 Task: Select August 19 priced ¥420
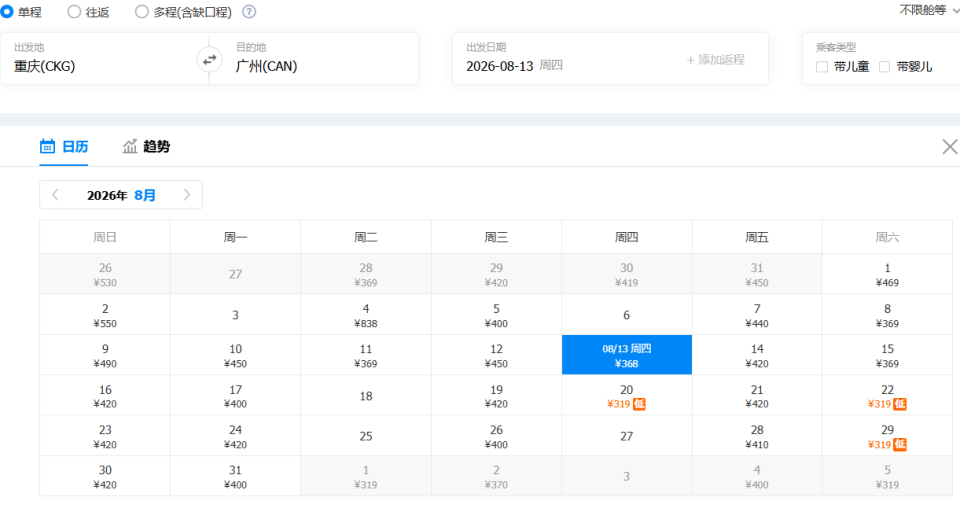496,396
